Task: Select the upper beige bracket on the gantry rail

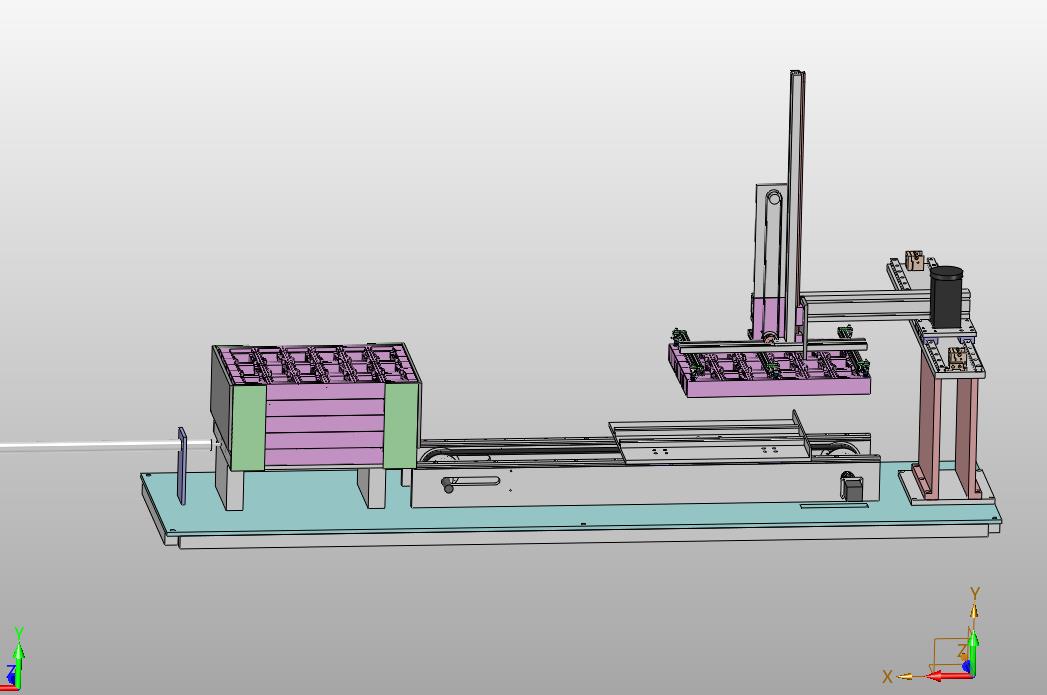Action: [x=914, y=260]
